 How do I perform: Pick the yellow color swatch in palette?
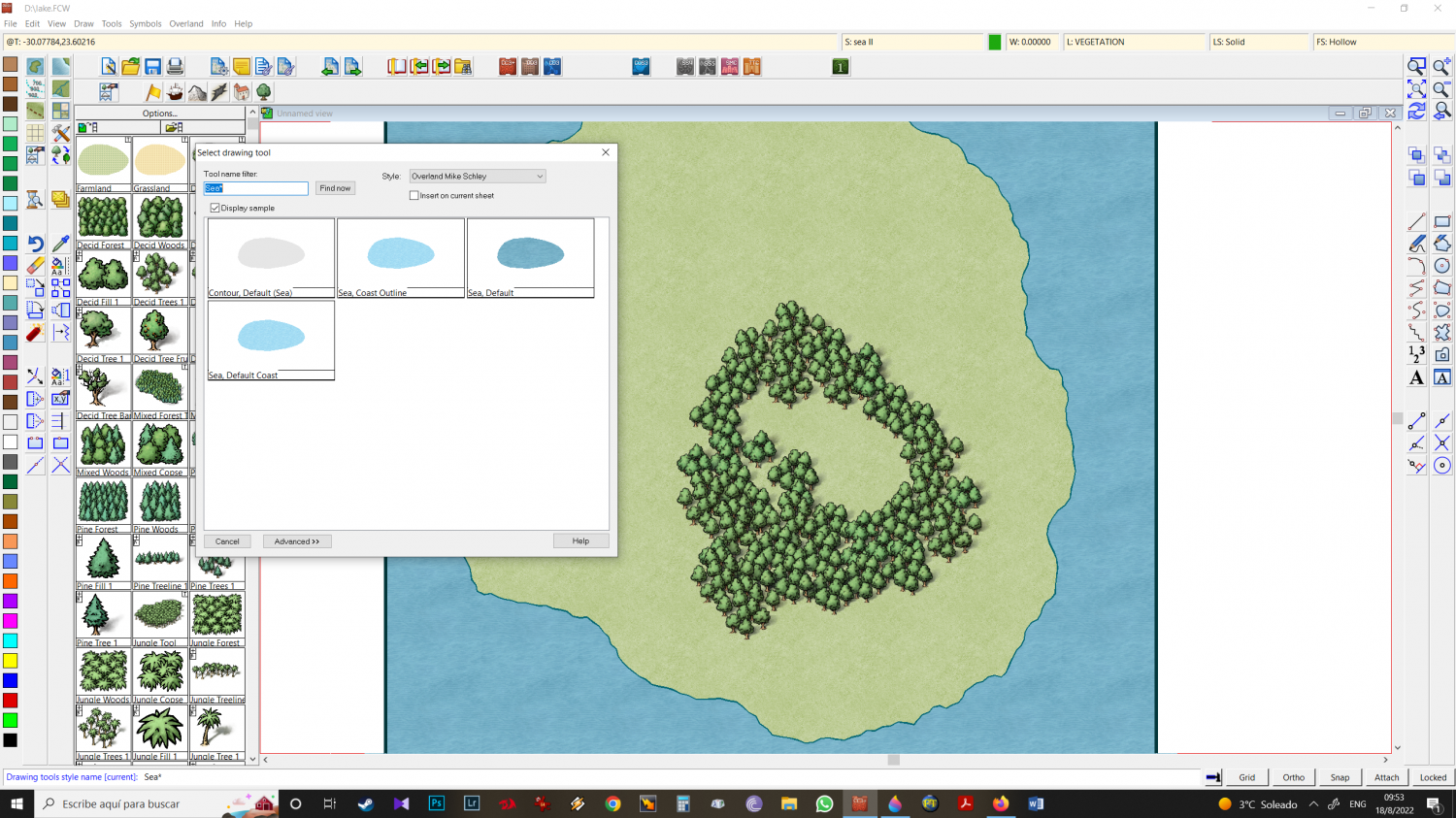pos(10,661)
